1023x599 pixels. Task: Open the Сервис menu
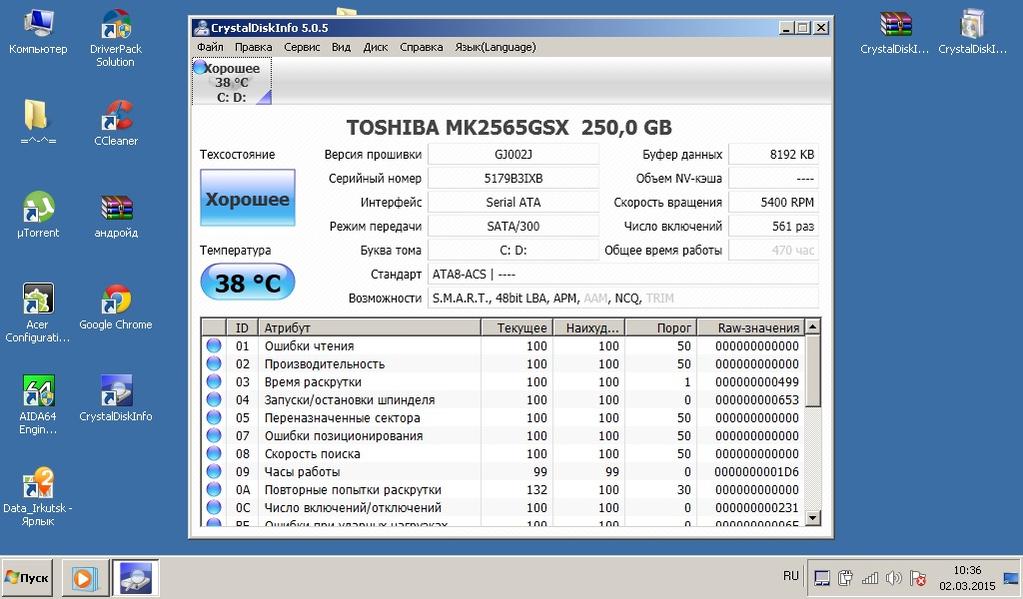pos(302,47)
